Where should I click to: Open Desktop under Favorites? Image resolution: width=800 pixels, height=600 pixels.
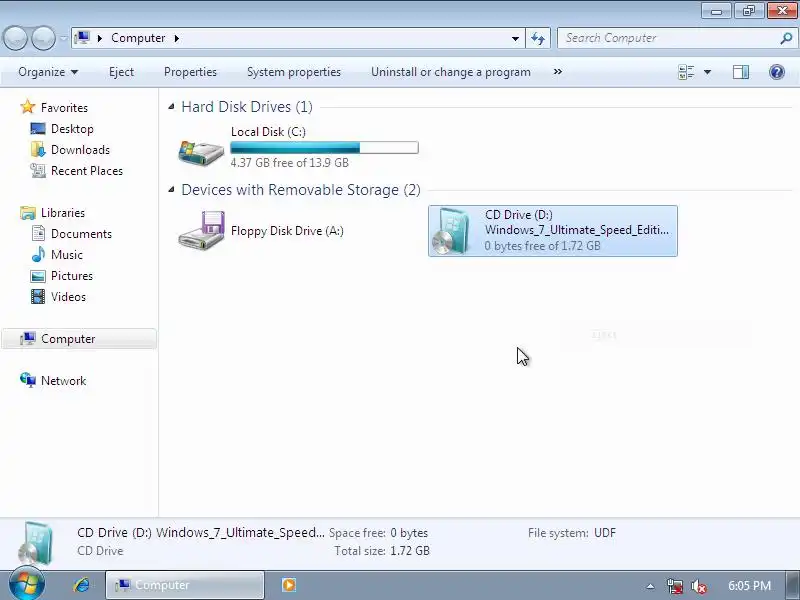(72, 129)
